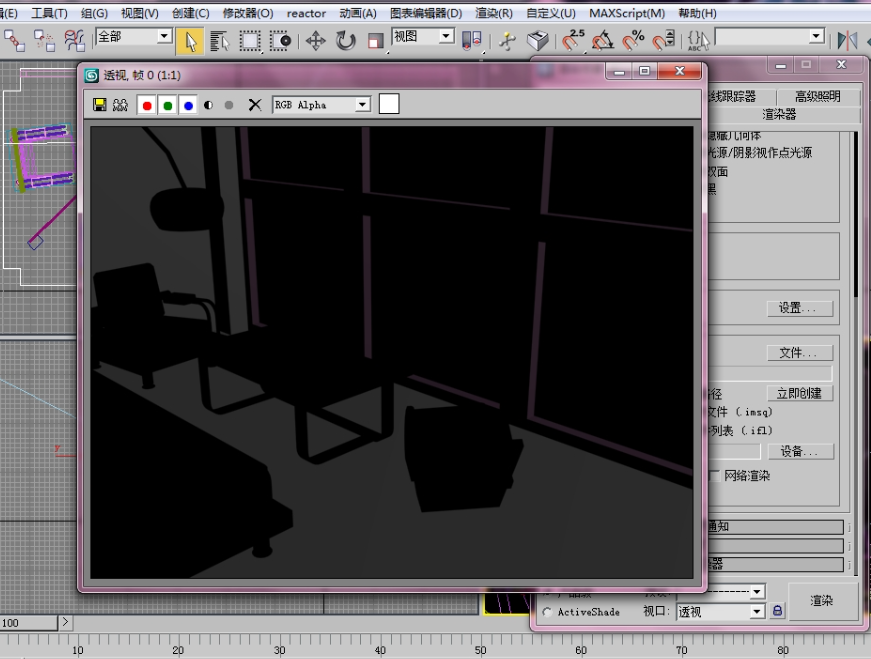Open the 渲染(R) menu
The width and height of the screenshot is (871, 659).
[494, 13]
